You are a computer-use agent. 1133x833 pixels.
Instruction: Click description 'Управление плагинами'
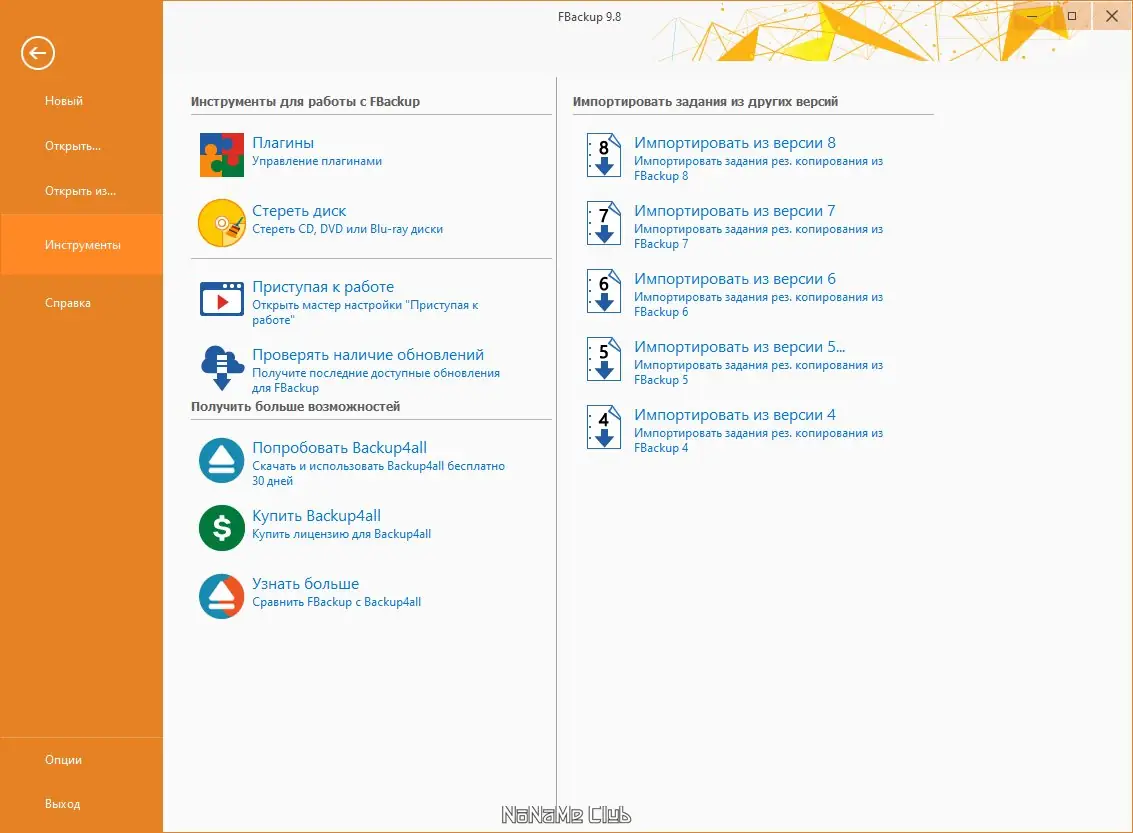pos(317,161)
